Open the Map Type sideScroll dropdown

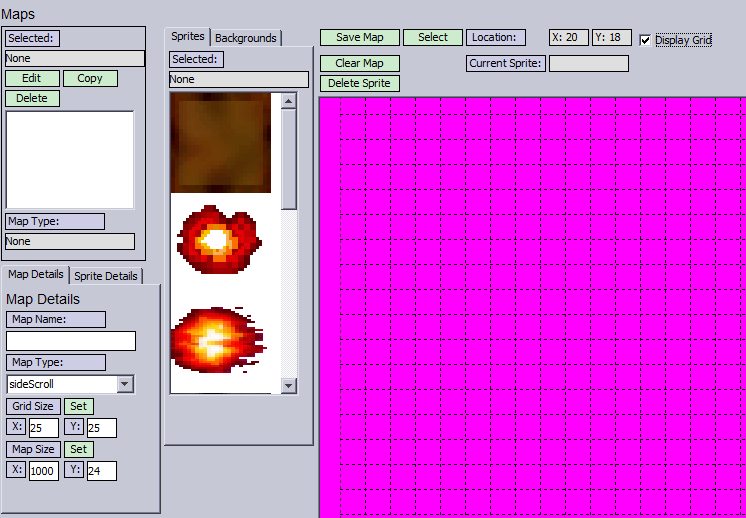(x=125, y=384)
